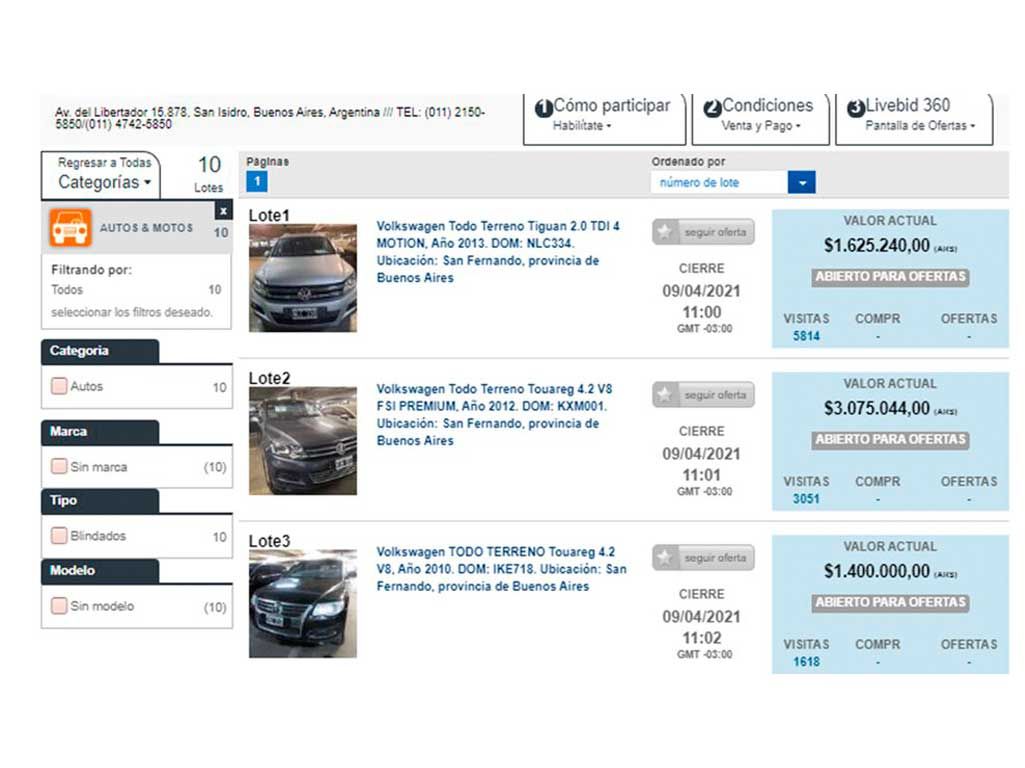Screen dimensions: 1025x768
Task: View the Lote2 Touareg photo thumbnail
Action: (x=303, y=441)
